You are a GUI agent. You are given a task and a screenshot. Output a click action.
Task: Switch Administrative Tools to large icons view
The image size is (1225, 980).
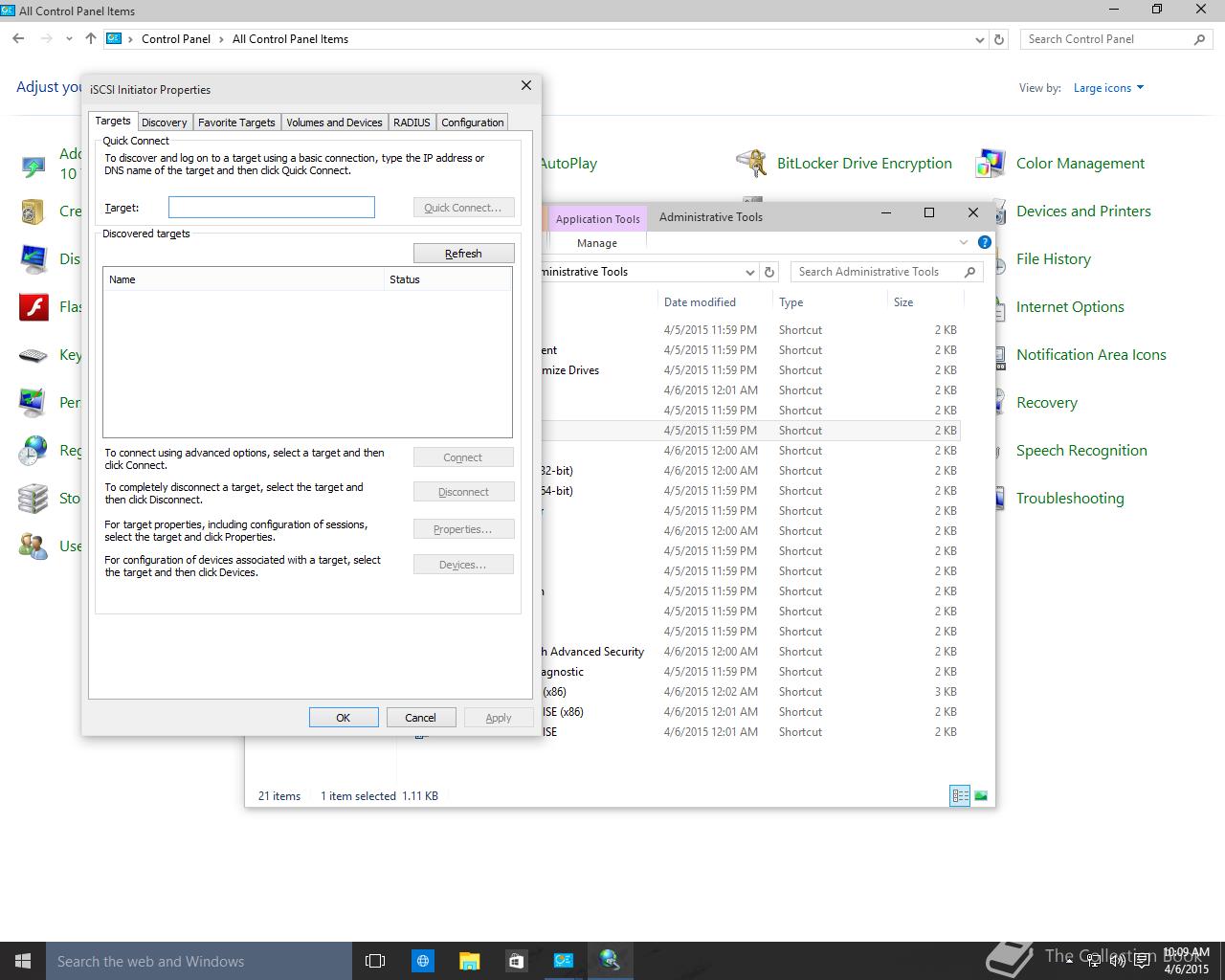pos(980,795)
